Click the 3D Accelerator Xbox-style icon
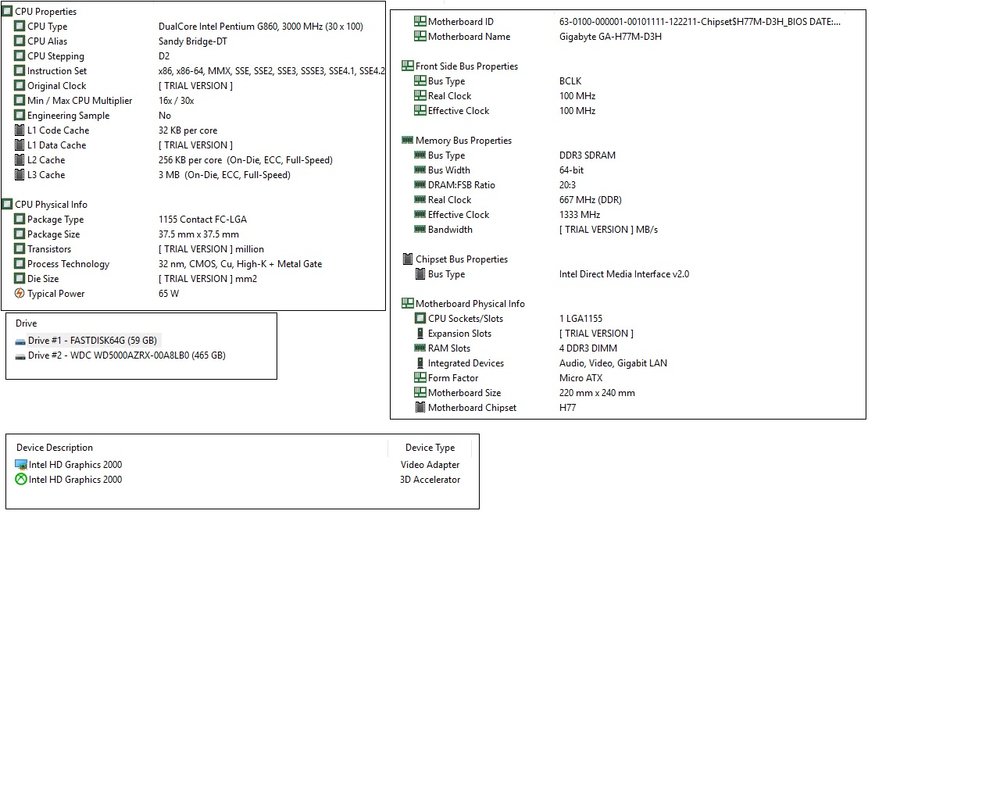This screenshot has width=1000, height=800. coord(20,479)
